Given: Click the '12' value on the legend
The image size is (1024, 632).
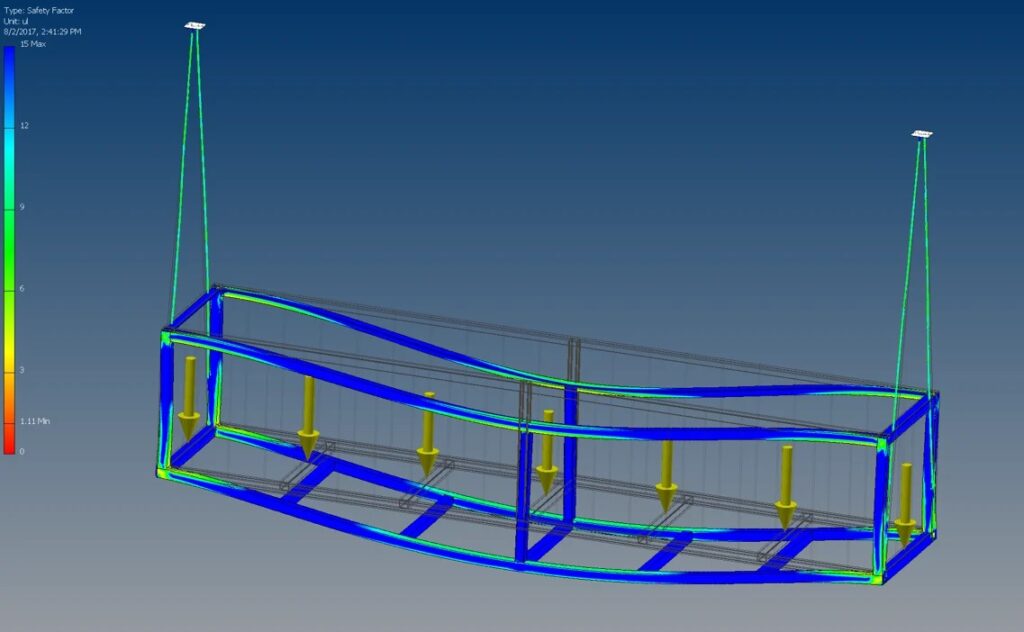Looking at the screenshot, I should (24, 126).
